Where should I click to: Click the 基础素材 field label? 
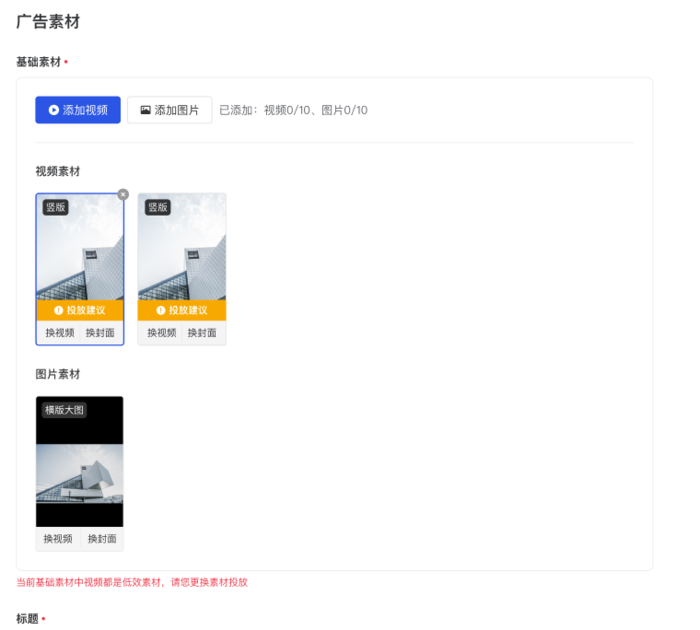coord(38,62)
